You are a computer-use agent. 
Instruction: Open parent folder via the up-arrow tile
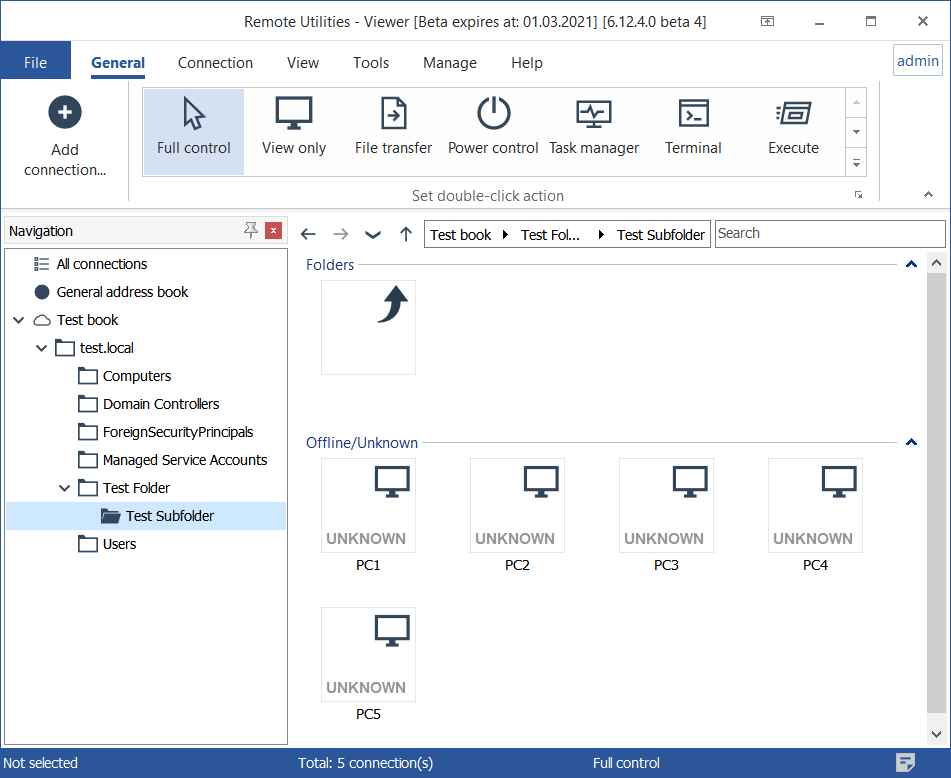368,327
